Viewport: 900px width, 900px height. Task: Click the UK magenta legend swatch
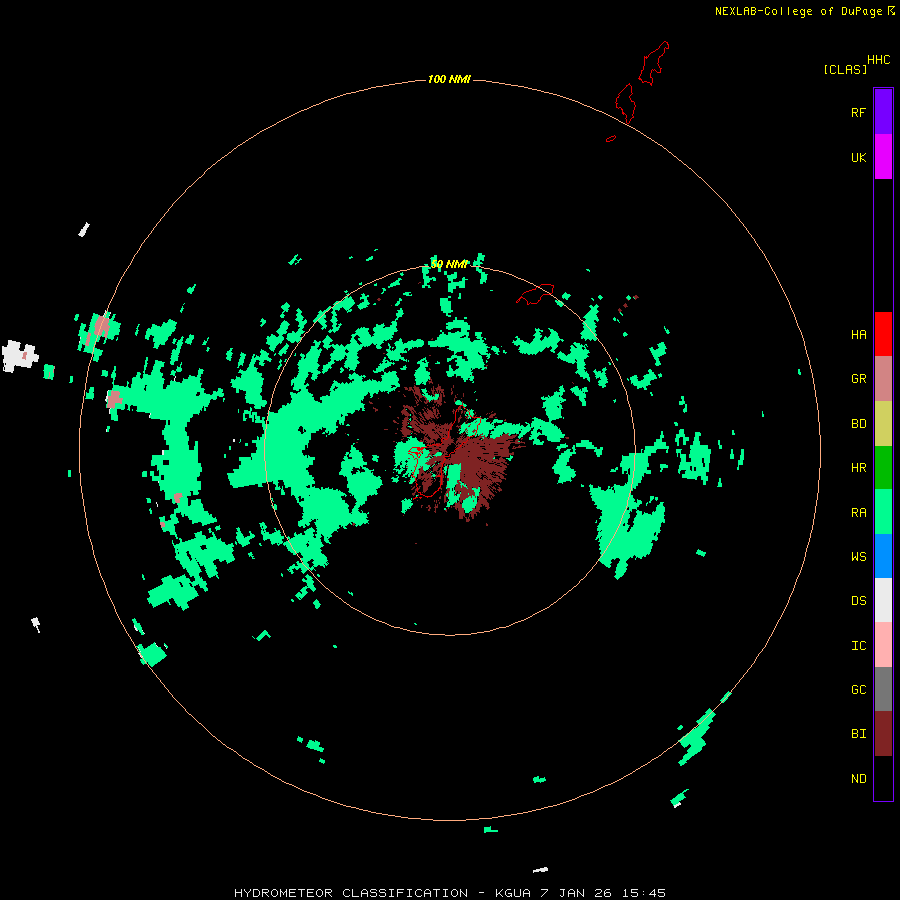[x=883, y=157]
